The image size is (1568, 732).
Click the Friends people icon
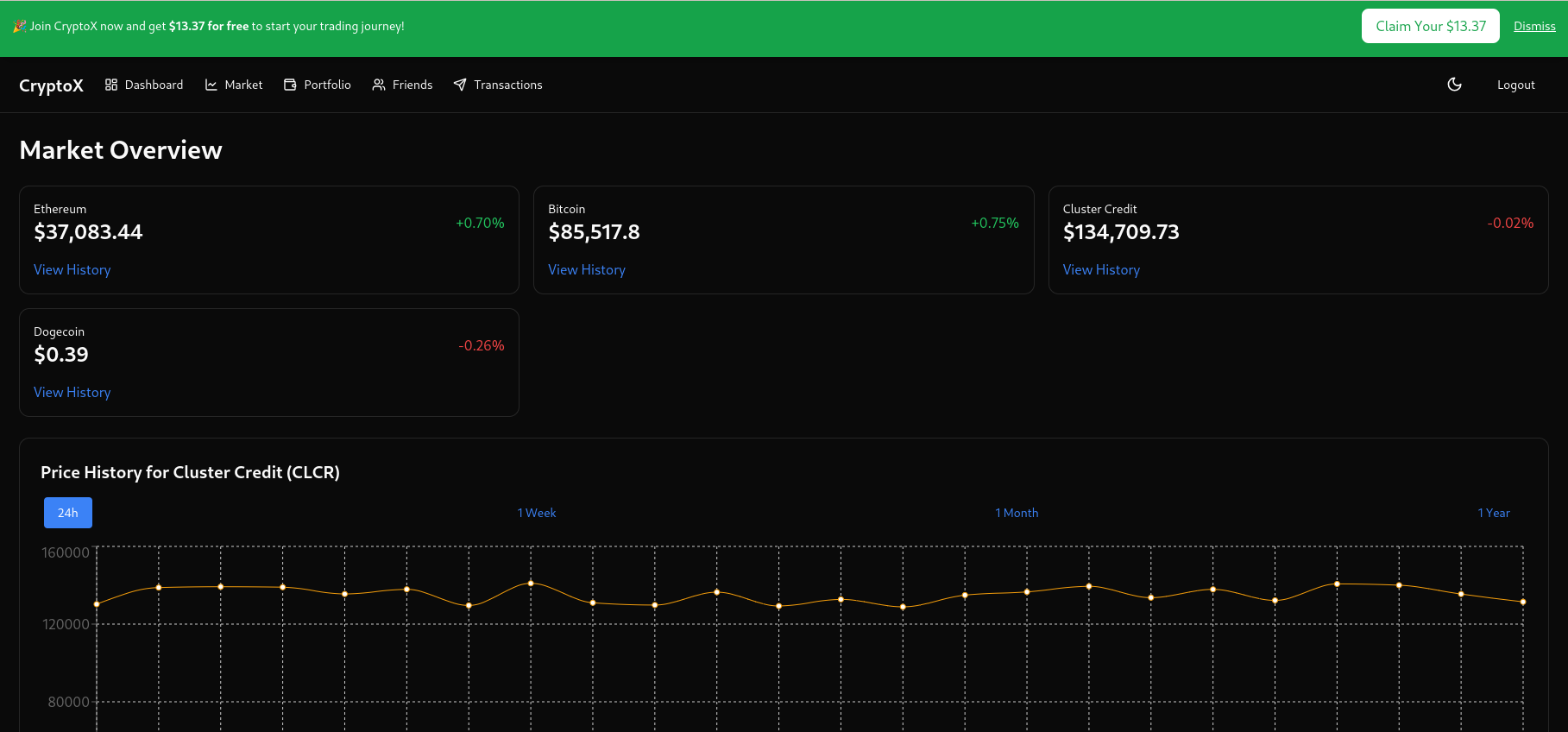(379, 85)
